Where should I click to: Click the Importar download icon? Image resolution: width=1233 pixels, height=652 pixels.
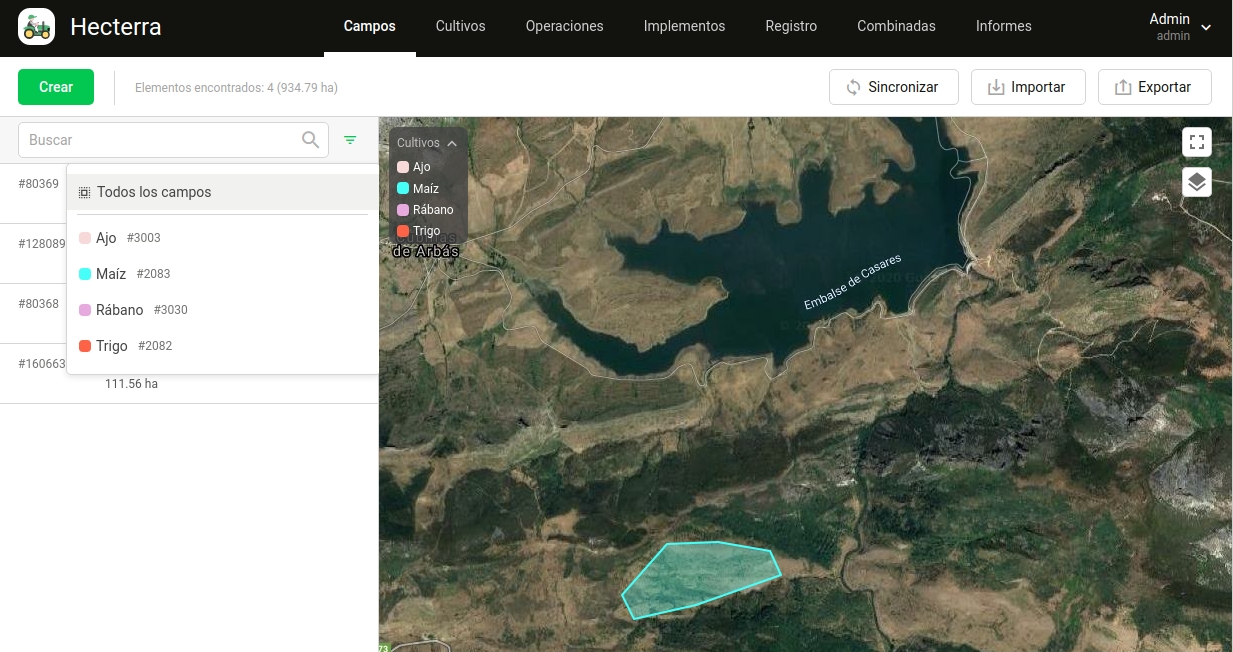pos(995,87)
